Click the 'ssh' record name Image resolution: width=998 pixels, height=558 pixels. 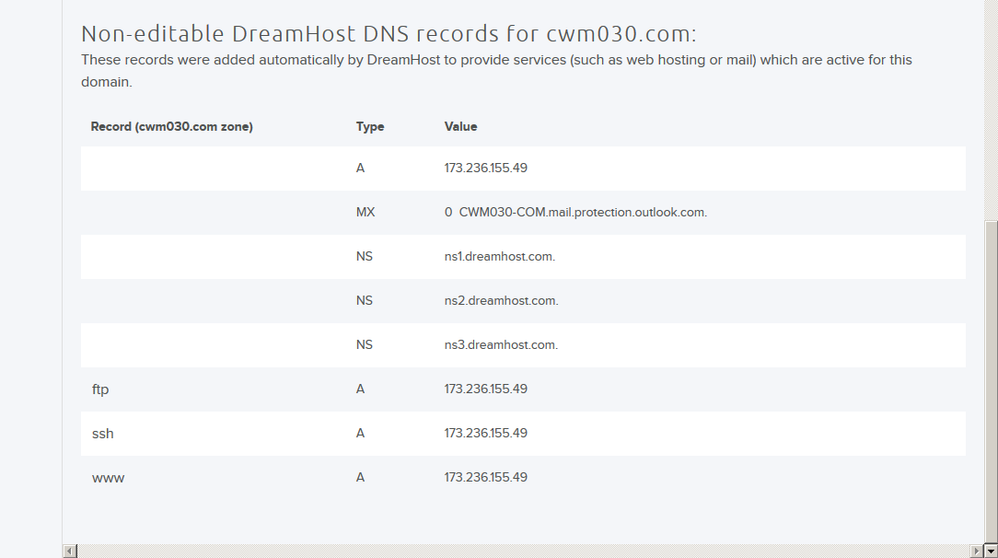[x=102, y=433]
